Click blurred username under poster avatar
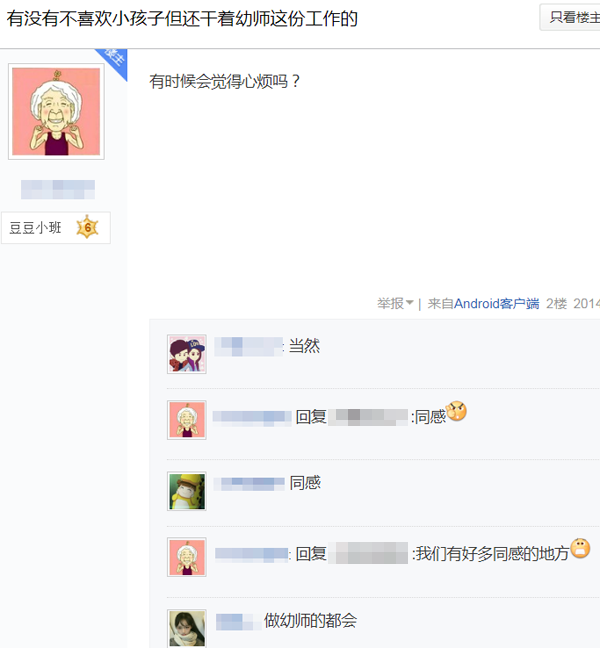Image resolution: width=600 pixels, height=648 pixels. click(58, 189)
